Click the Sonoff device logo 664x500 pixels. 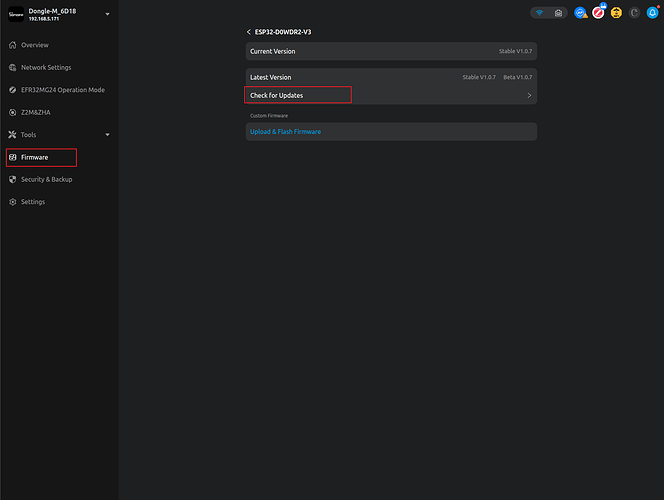pyautogui.click(x=16, y=16)
